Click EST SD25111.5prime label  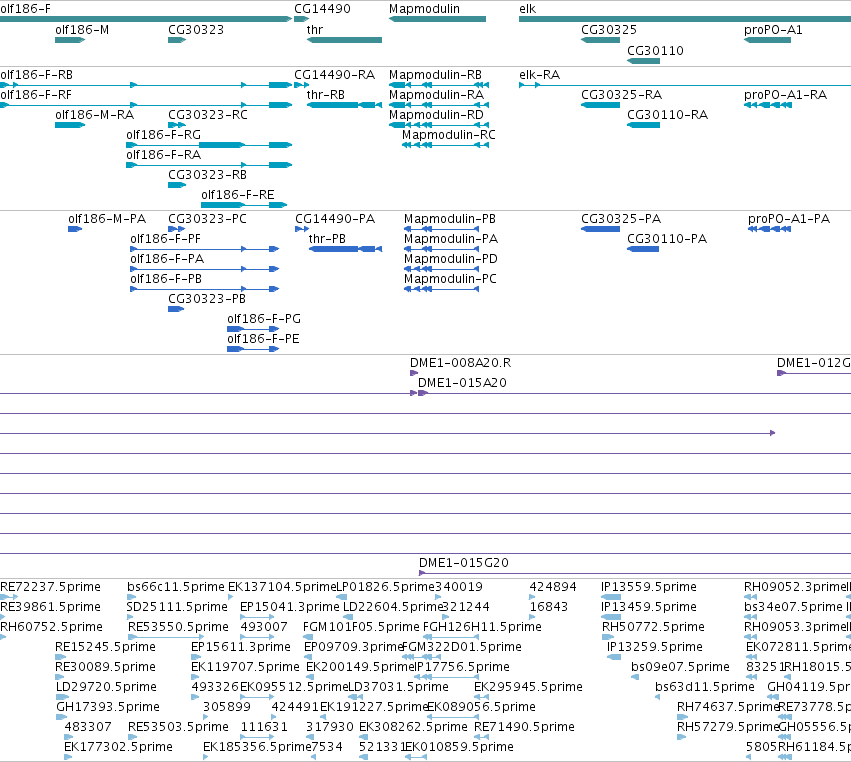177,607
